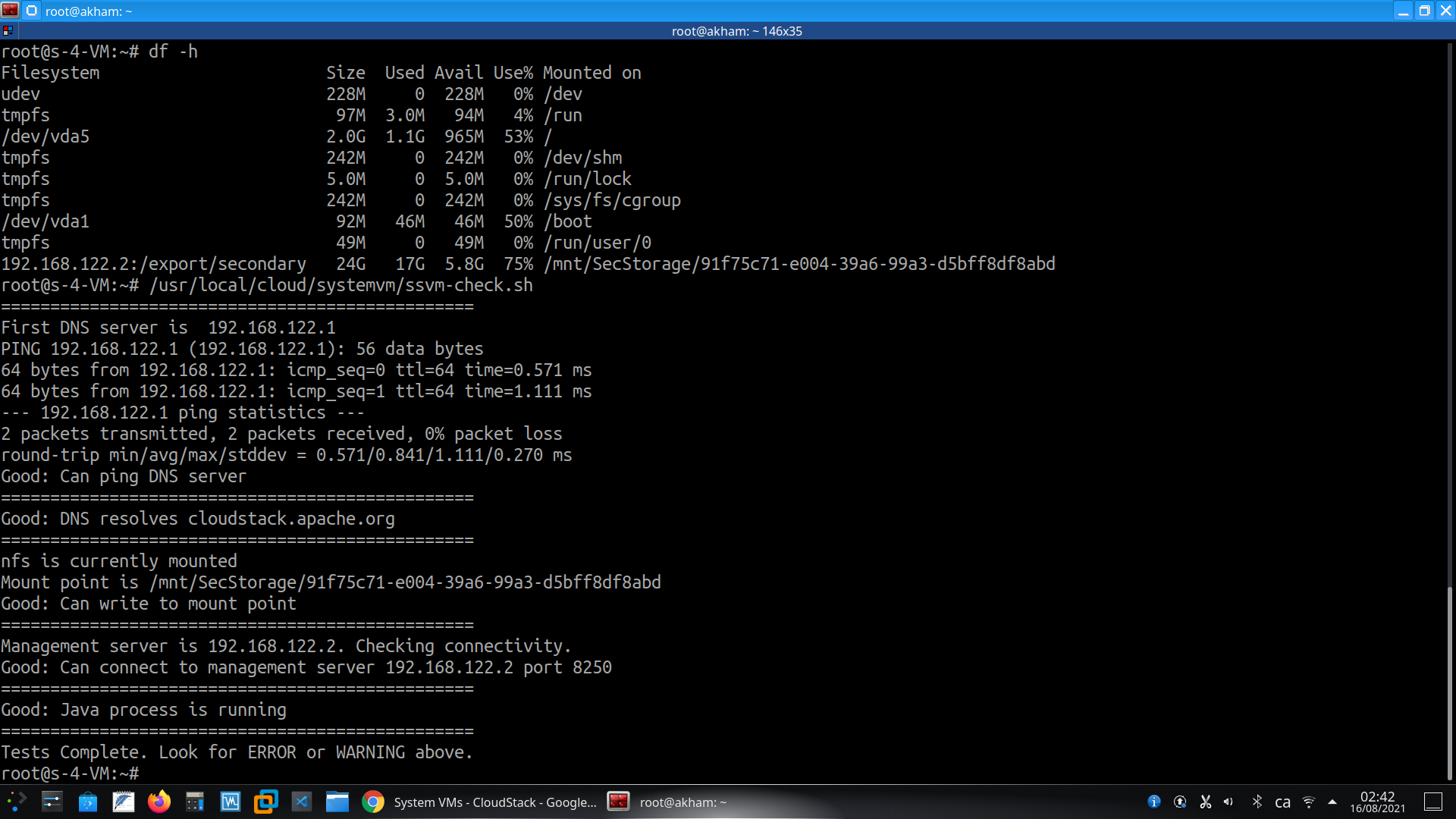Open the note-taking application

tap(124, 802)
